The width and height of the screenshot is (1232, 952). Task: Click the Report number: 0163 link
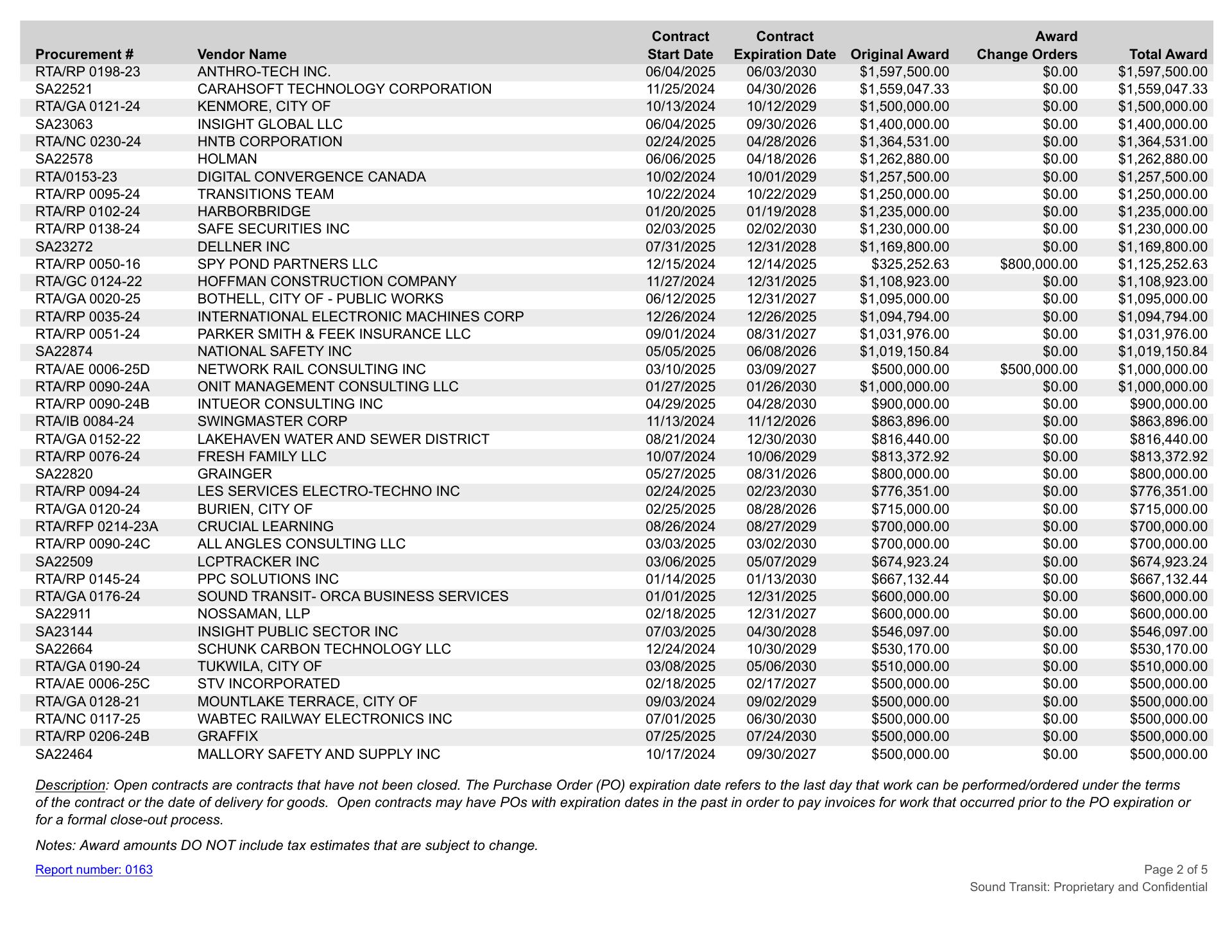click(94, 870)
